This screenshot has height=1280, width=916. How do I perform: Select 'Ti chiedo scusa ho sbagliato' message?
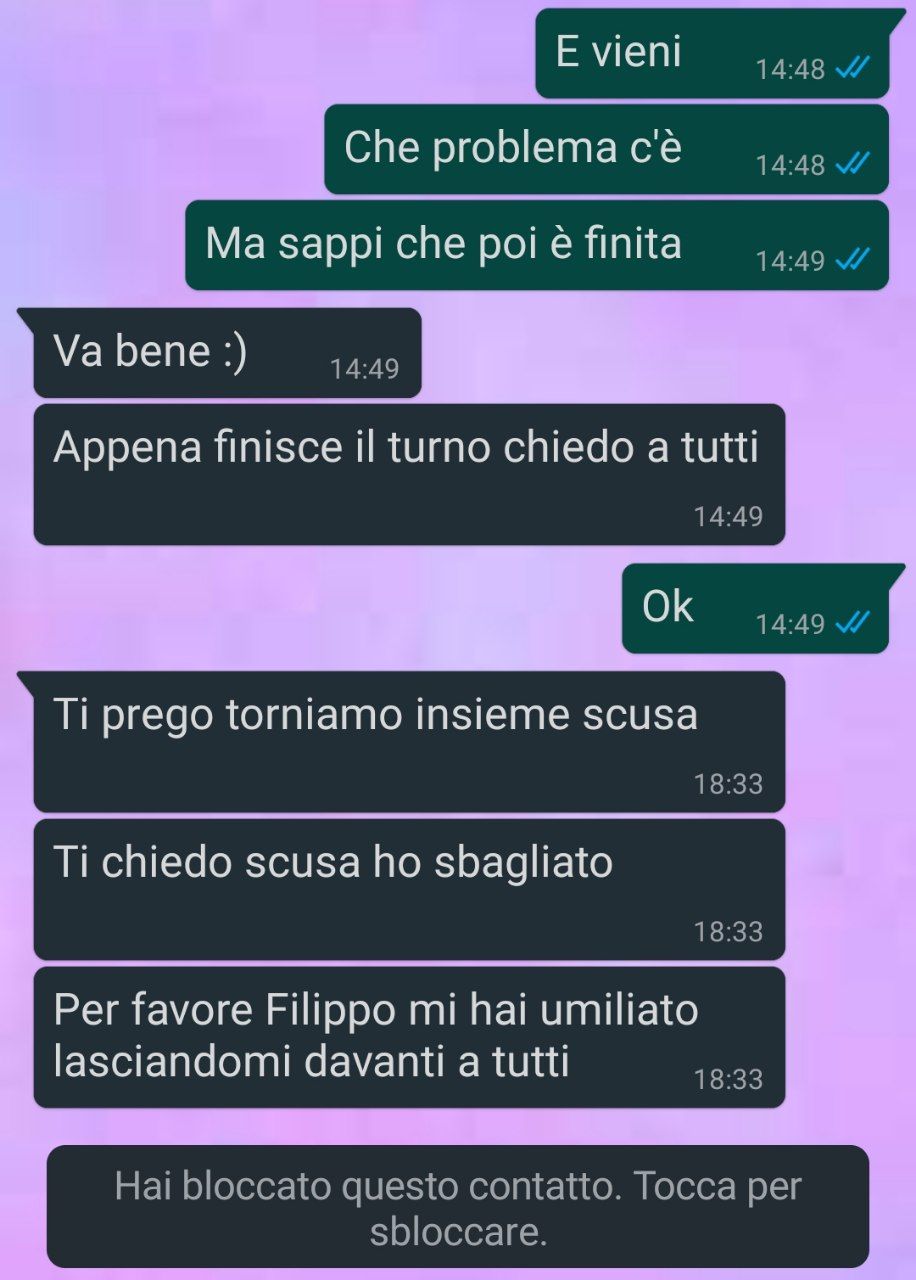tap(409, 889)
